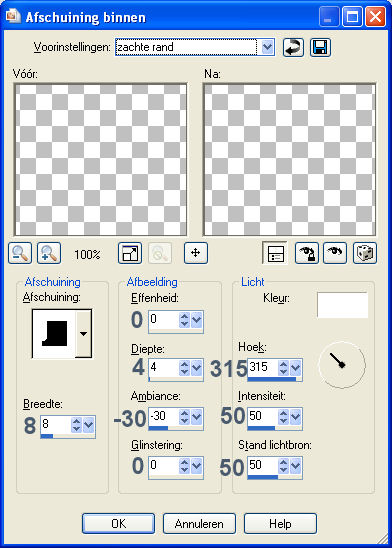
Task: Zoom out the preview with the magnifier
Action: (x=20, y=253)
